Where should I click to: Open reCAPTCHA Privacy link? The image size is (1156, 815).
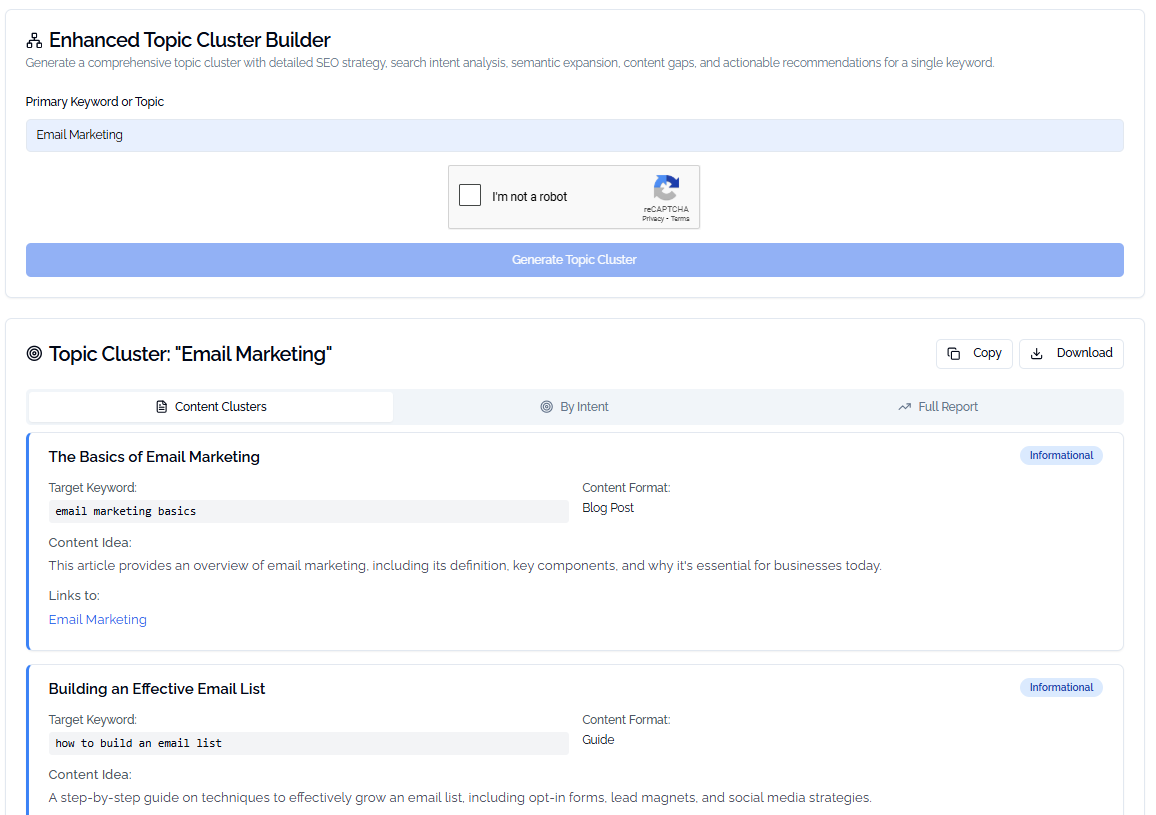tap(652, 219)
